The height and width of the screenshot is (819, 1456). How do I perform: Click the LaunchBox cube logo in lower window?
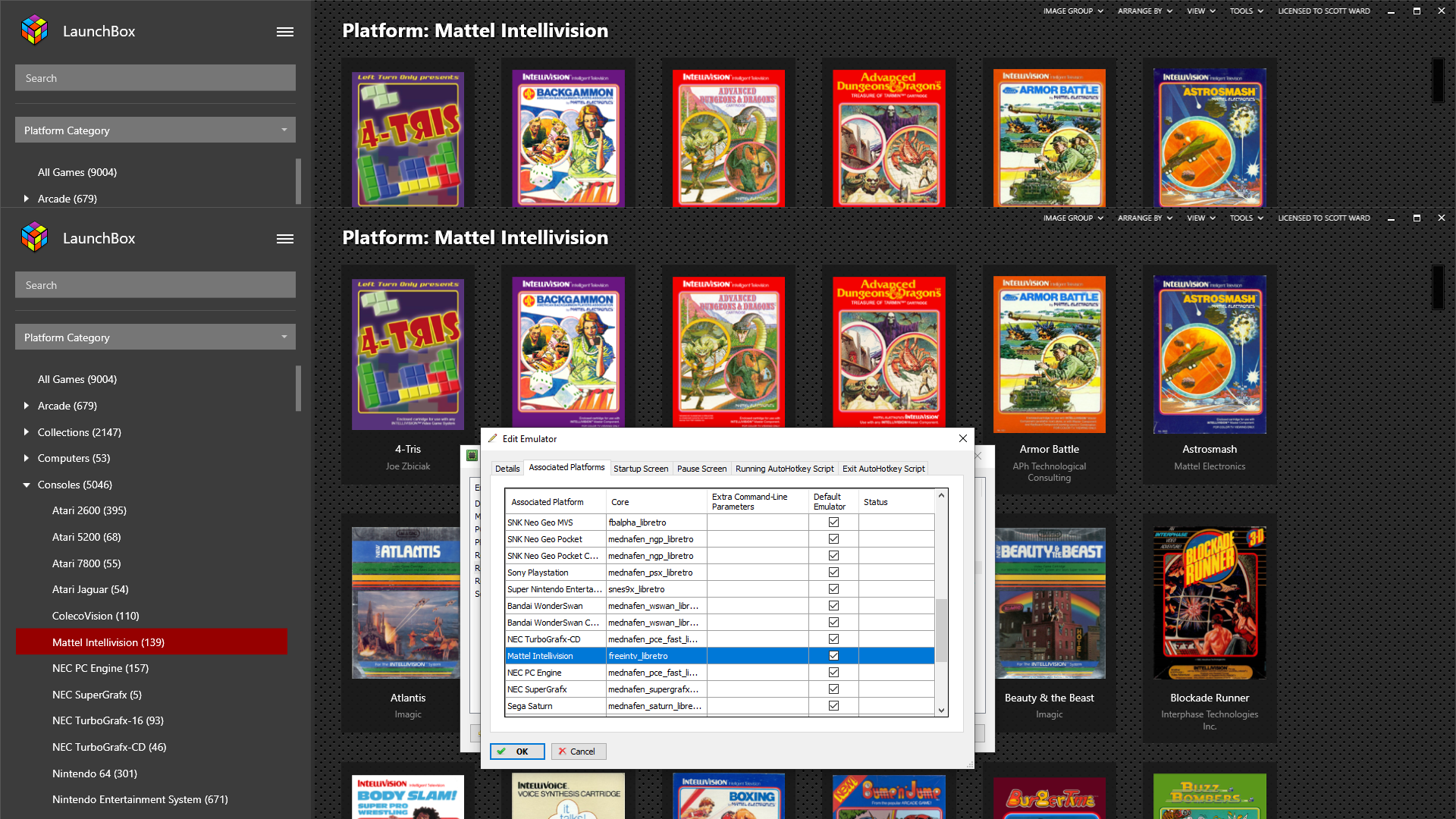pyautogui.click(x=35, y=238)
